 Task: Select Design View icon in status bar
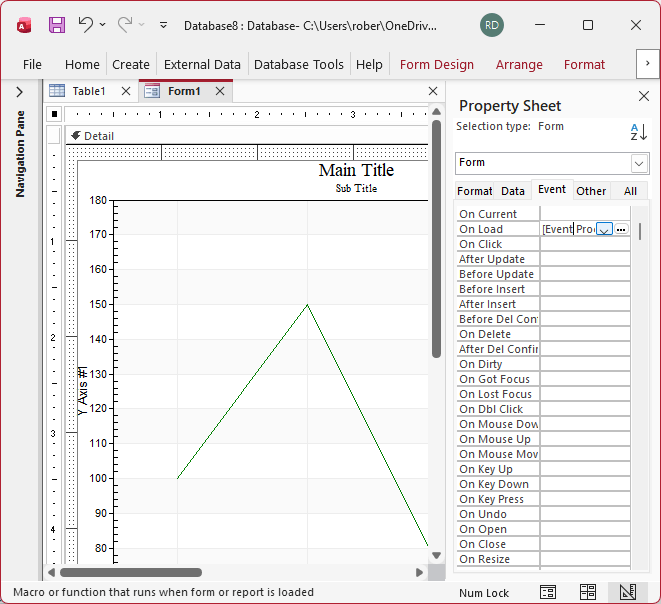[x=628, y=592]
